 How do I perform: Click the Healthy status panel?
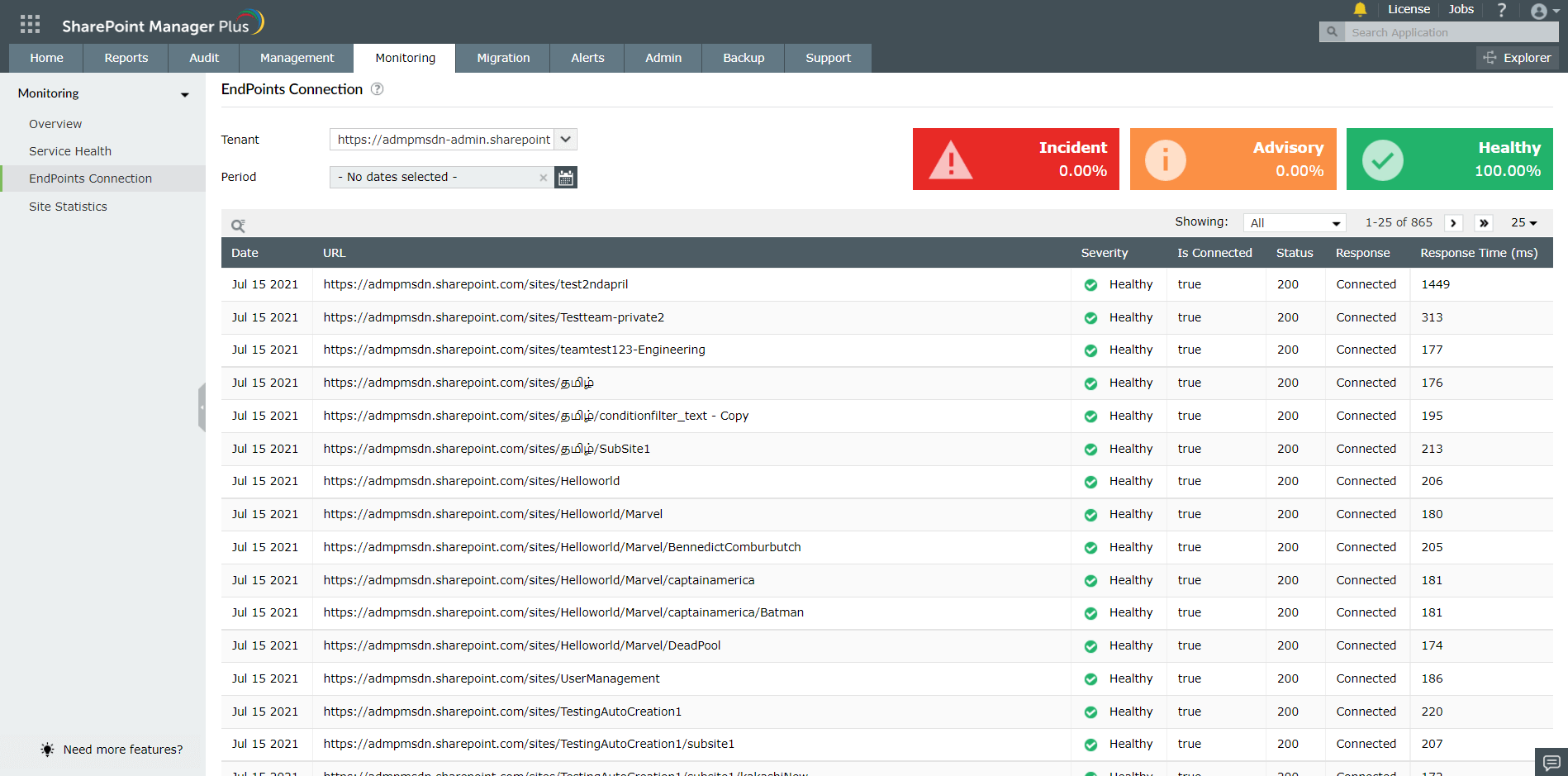coord(1449,159)
